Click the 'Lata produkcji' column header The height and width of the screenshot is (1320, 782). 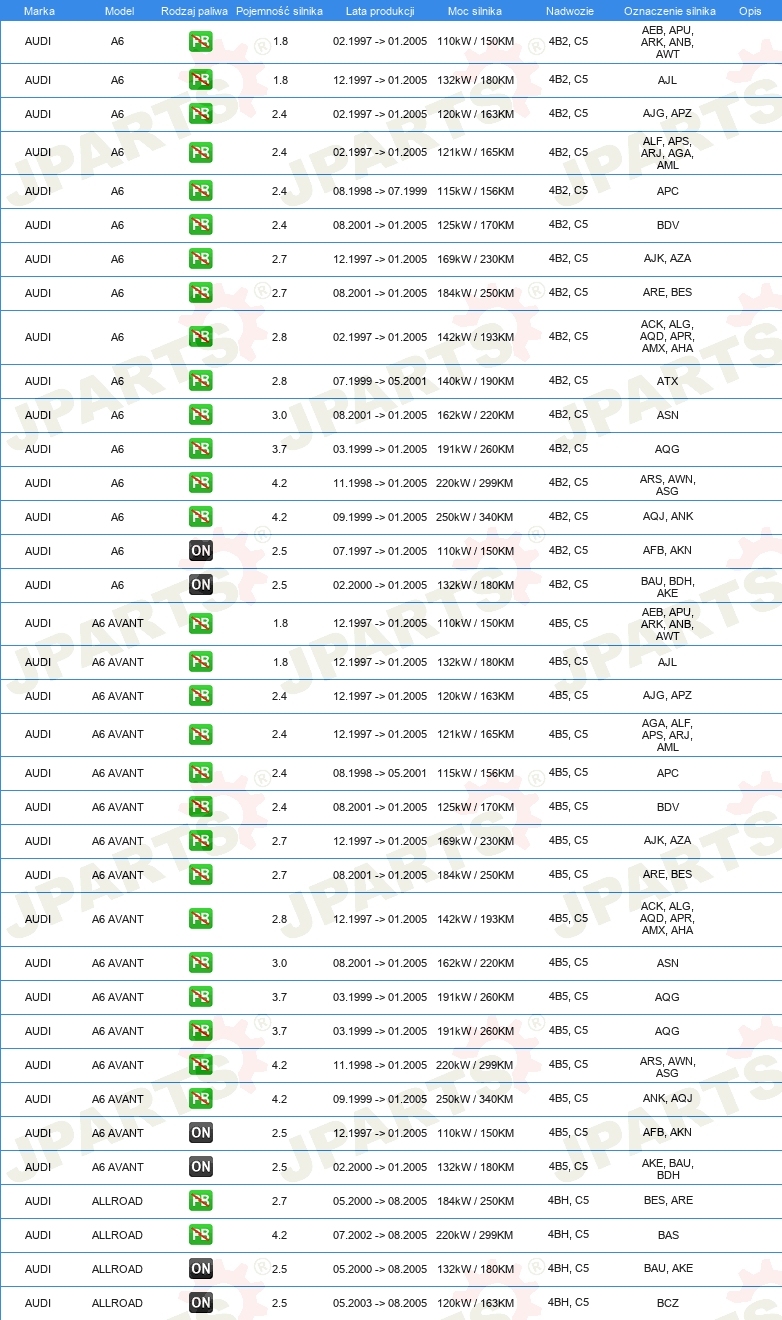[380, 11]
